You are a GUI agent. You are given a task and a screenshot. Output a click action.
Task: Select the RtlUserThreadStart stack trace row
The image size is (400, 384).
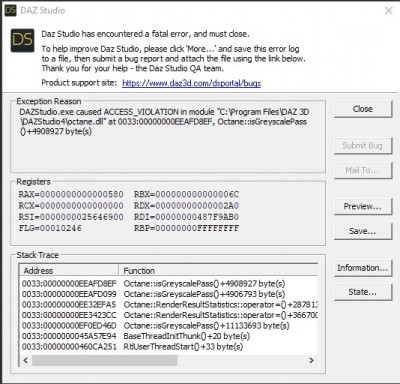[169, 347]
